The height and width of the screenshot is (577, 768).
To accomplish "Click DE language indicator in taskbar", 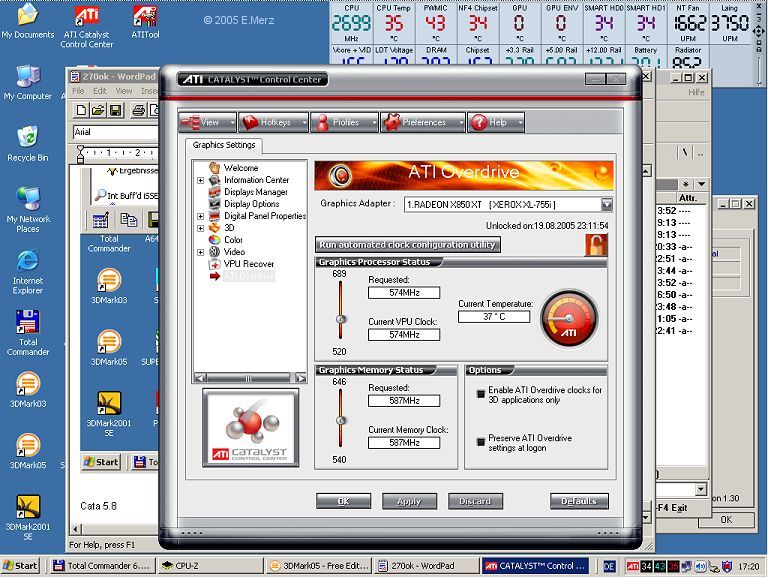I will (609, 566).
